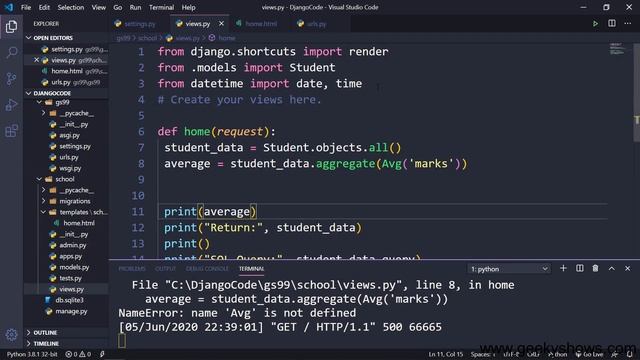The height and width of the screenshot is (360, 640).
Task: Click Go Live in status bar
Action: tap(589, 354)
